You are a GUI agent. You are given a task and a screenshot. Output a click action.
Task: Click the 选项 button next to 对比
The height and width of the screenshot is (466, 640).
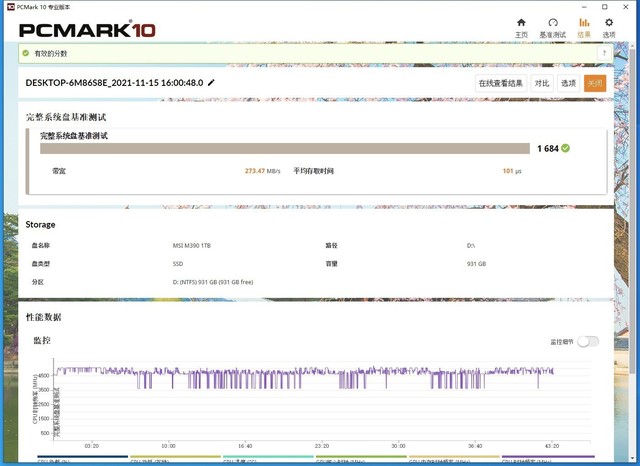pyautogui.click(x=568, y=83)
